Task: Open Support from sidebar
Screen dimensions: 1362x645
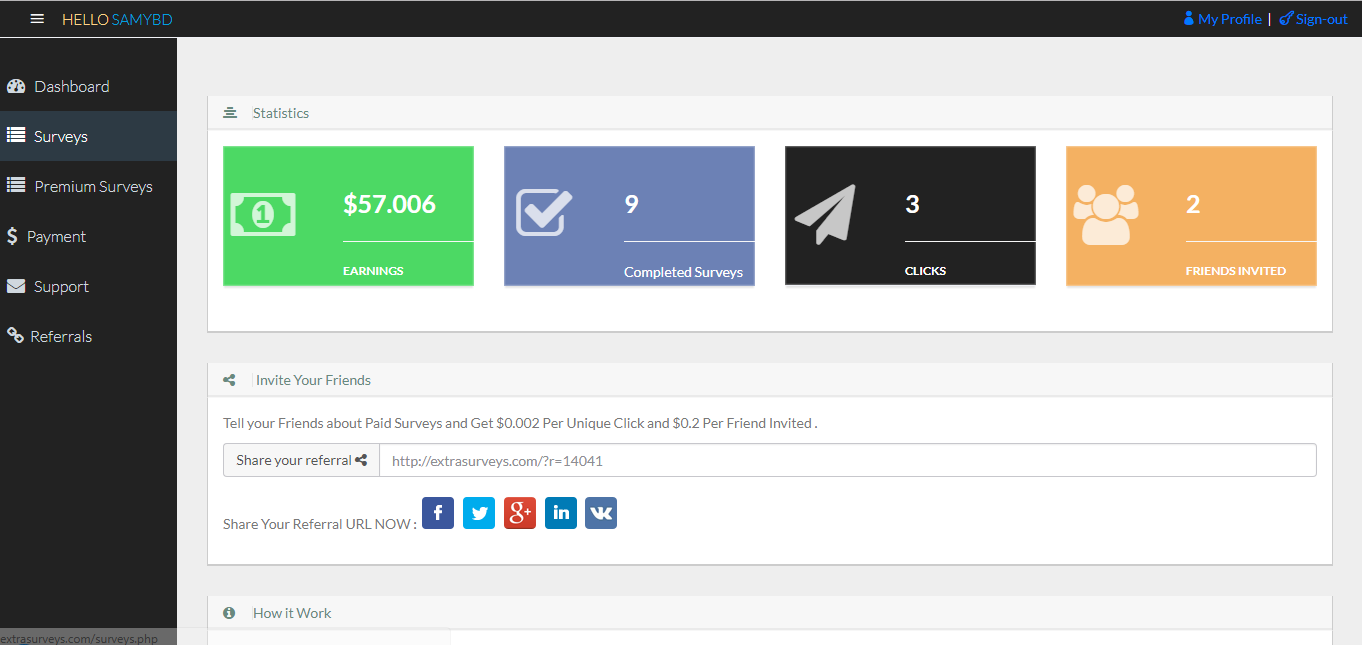Action: [61, 287]
